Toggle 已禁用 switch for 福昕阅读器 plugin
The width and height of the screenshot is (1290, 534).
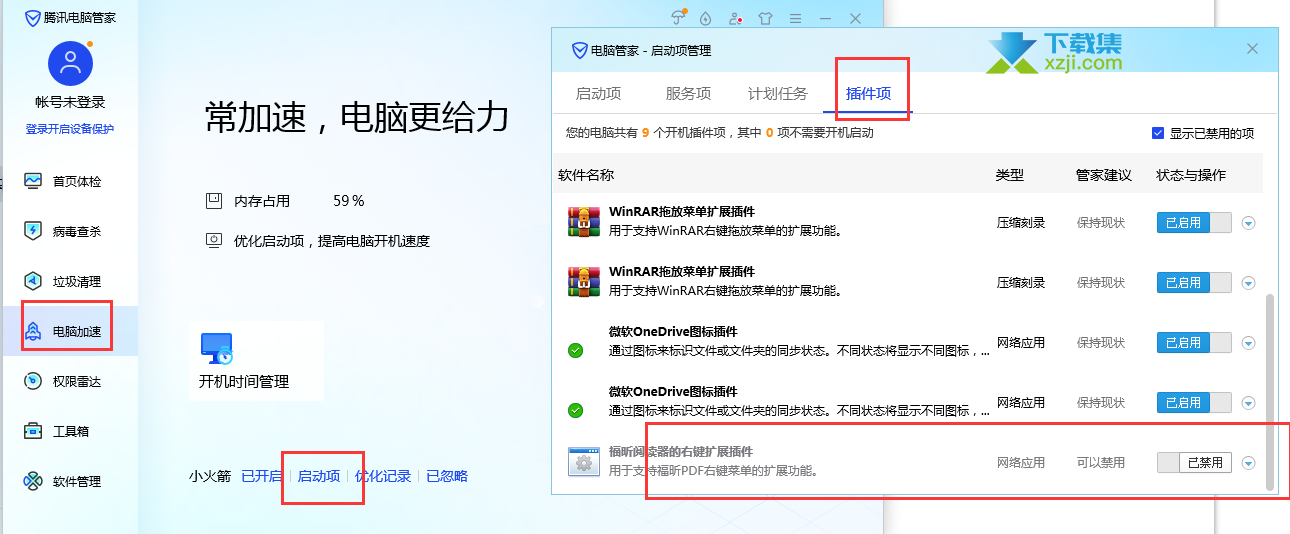1194,463
